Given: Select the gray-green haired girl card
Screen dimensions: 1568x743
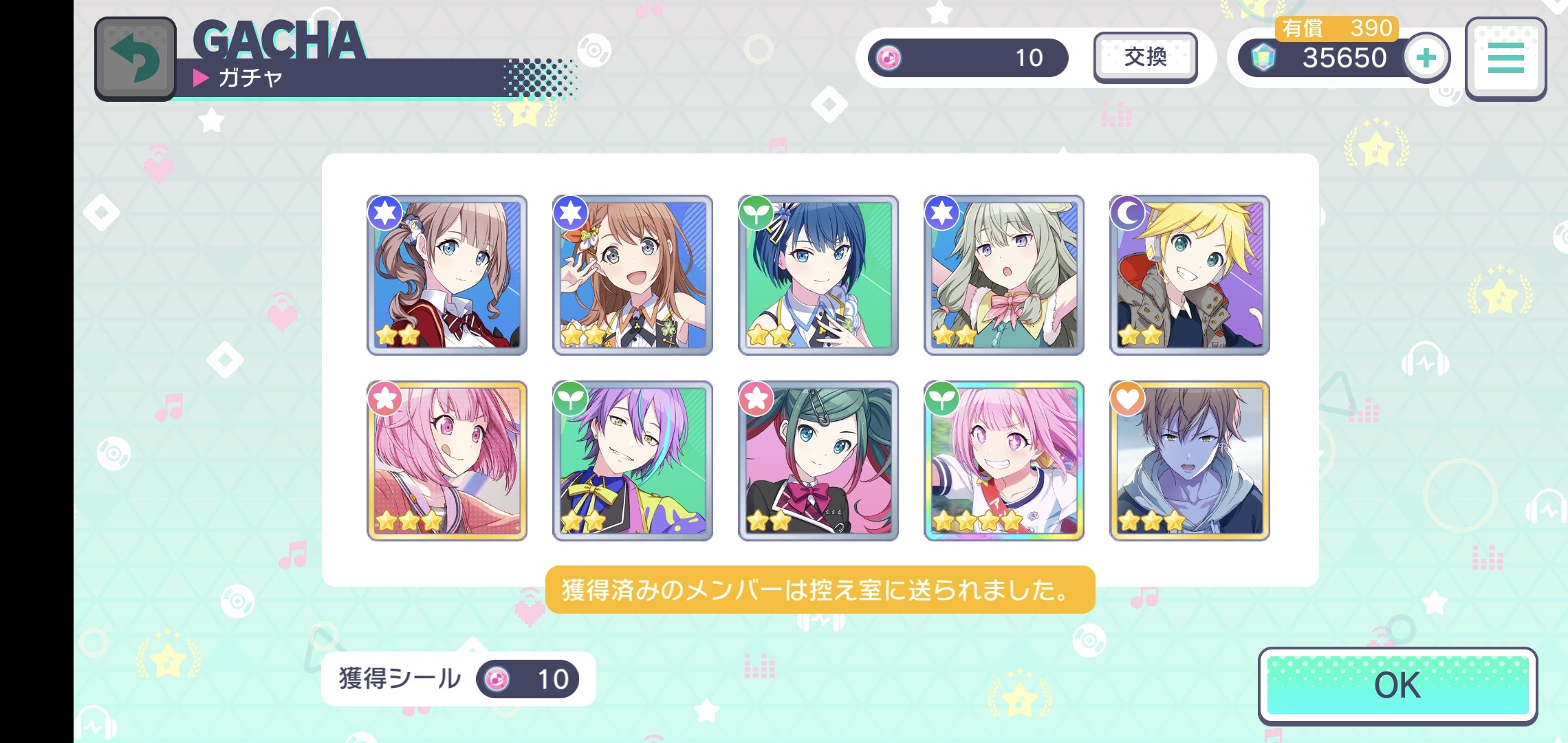Looking at the screenshot, I should point(1004,275).
